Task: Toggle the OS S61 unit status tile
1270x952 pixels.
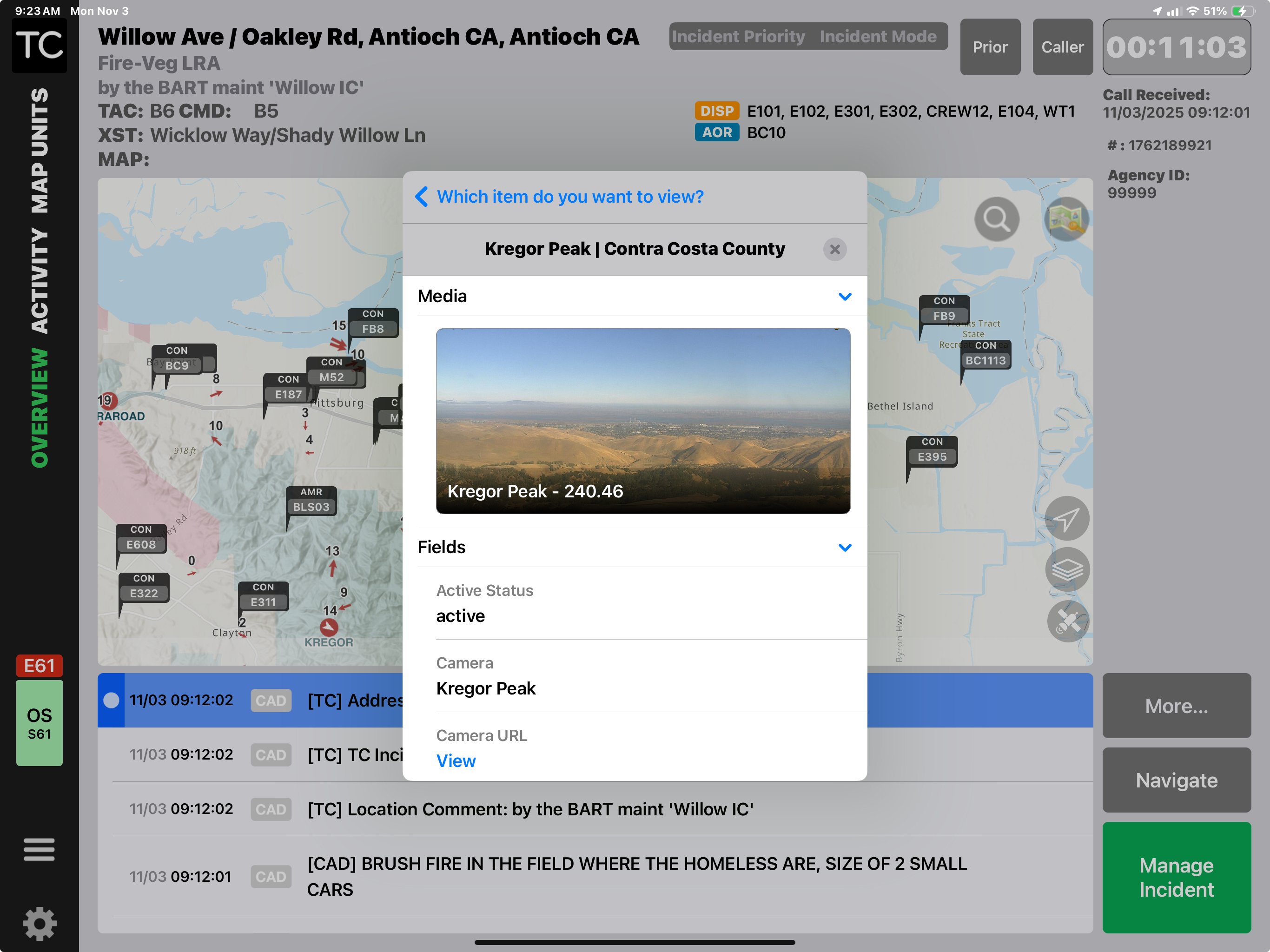Action: [x=39, y=722]
